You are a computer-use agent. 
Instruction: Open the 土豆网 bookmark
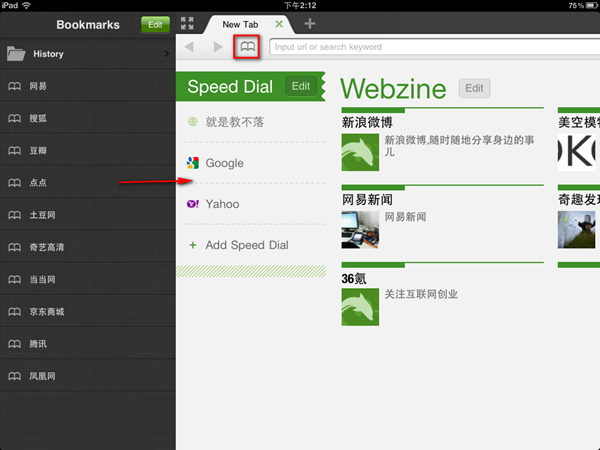pyautogui.click(x=88, y=215)
